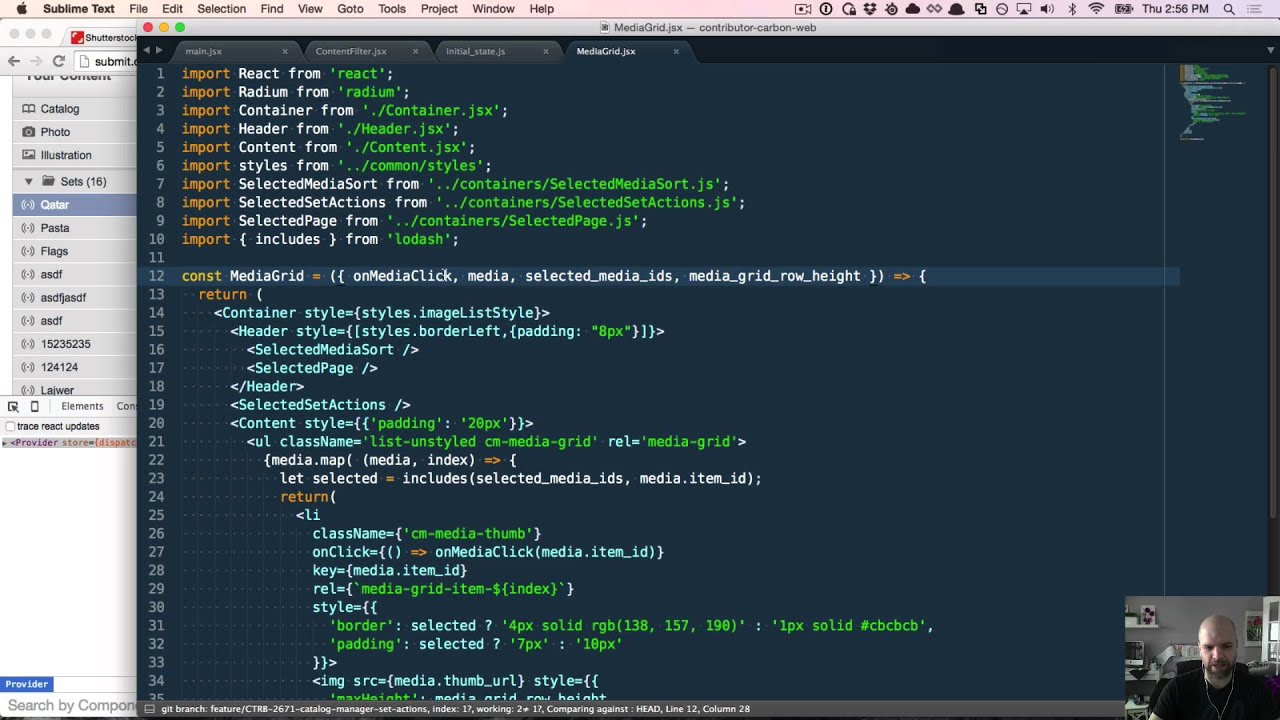This screenshot has height=720, width=1280.
Task: Go to next tab with the right arrow
Action: point(157,51)
